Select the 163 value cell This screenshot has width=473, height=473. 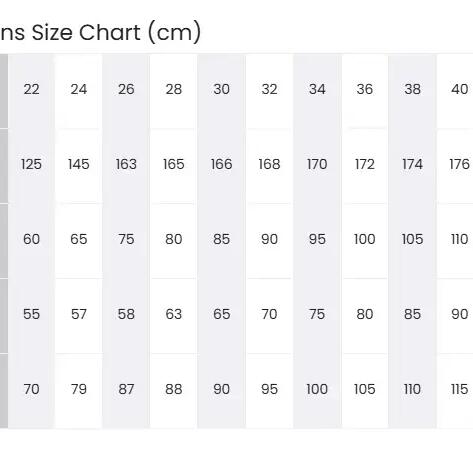click(126, 165)
